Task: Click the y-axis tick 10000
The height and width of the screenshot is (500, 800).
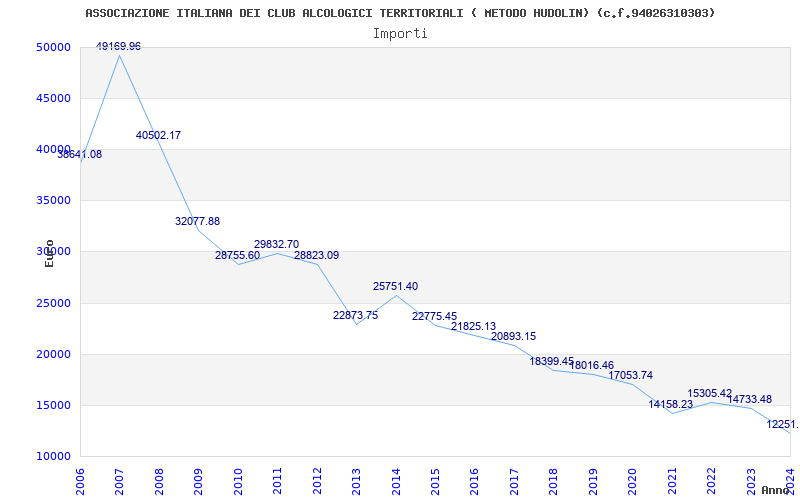Action: click(53, 457)
